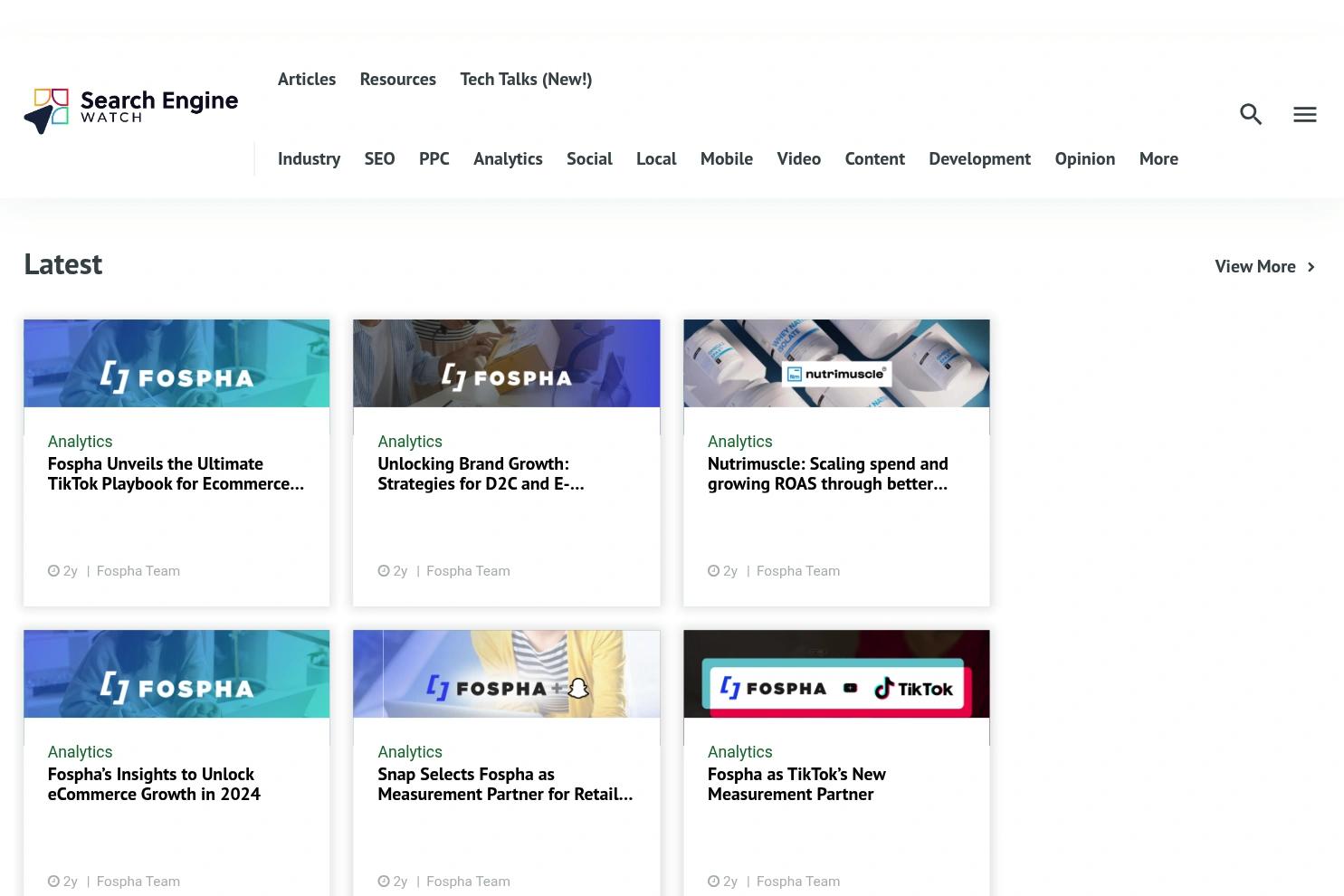1344x896 pixels.
Task: Select the SEO category
Action: [379, 158]
